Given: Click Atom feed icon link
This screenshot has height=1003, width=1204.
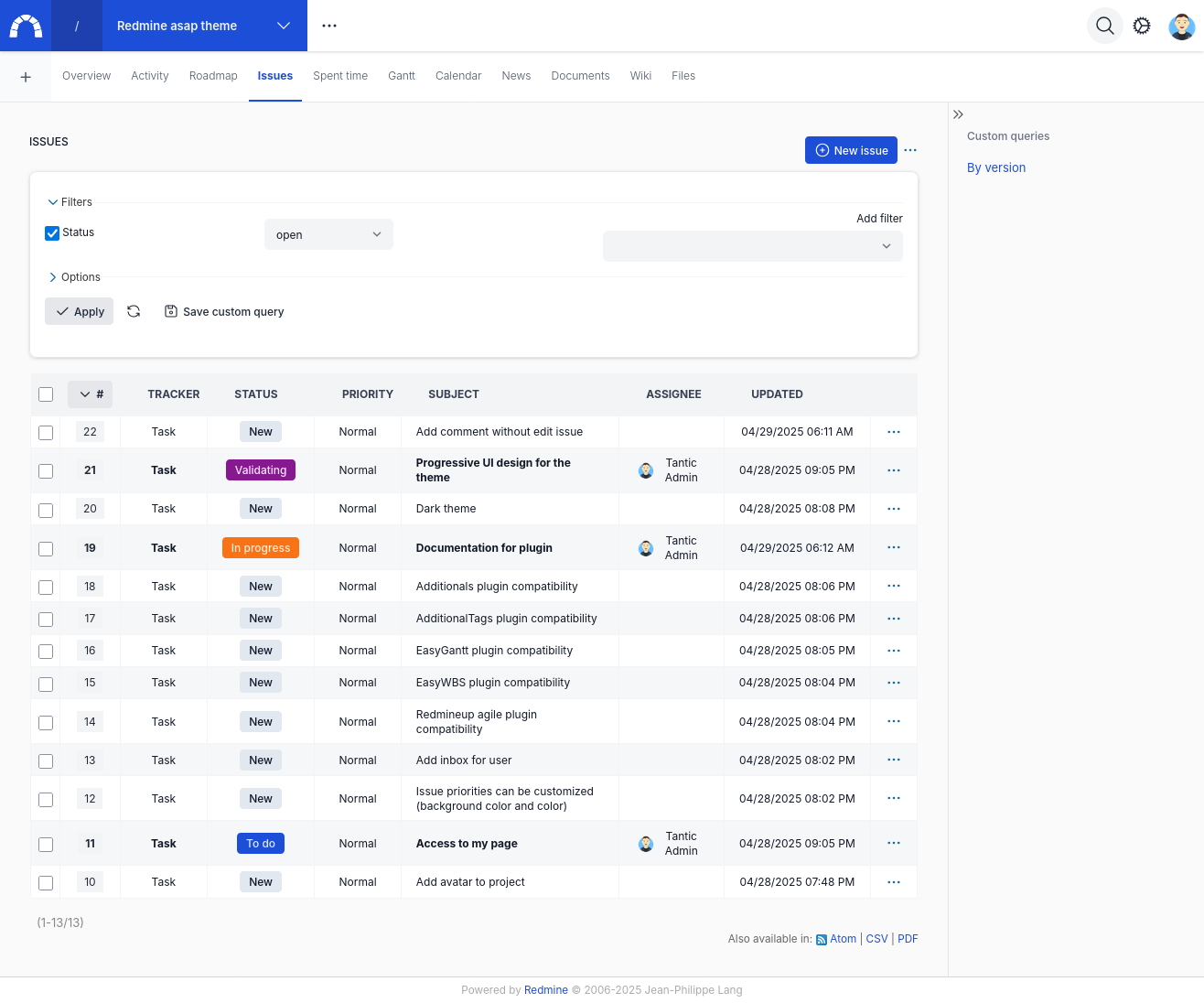Looking at the screenshot, I should (x=822, y=940).
